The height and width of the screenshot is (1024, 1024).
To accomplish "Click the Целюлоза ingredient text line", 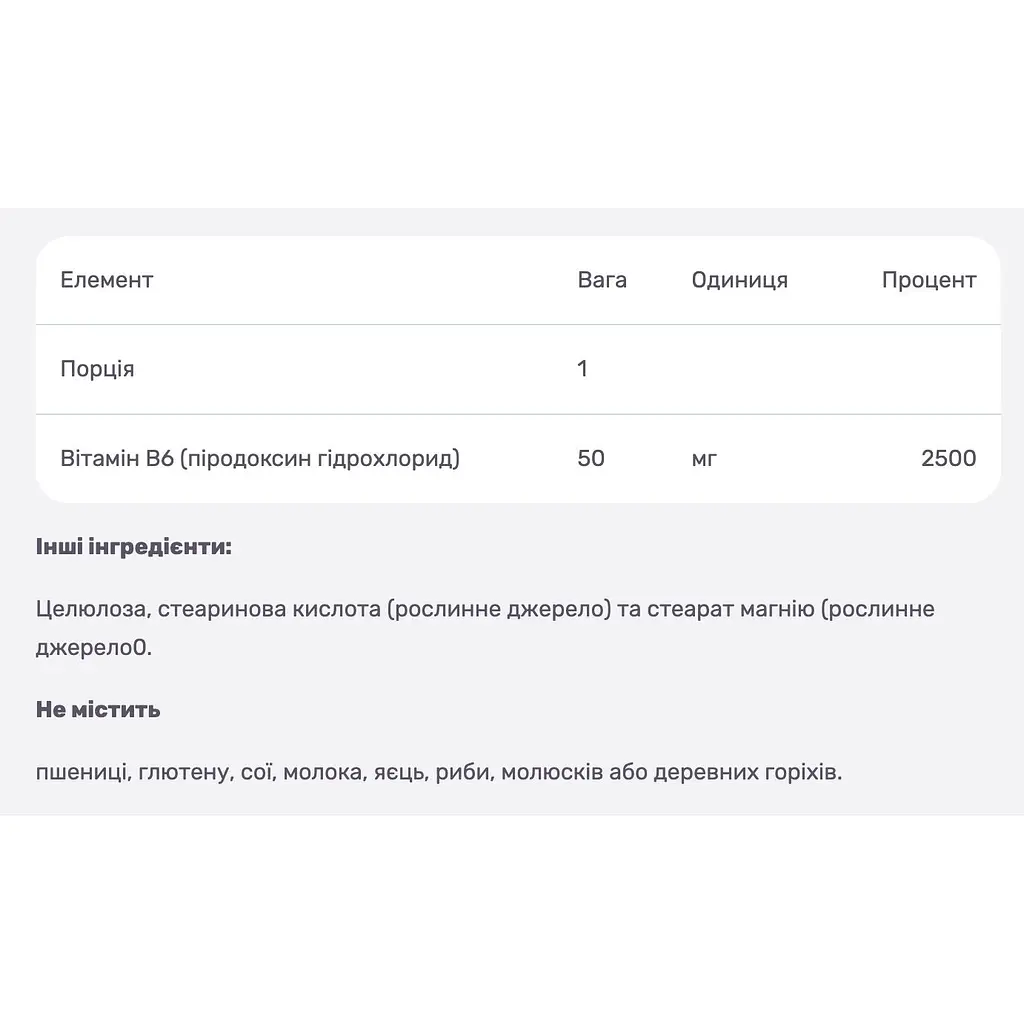I will [x=485, y=609].
